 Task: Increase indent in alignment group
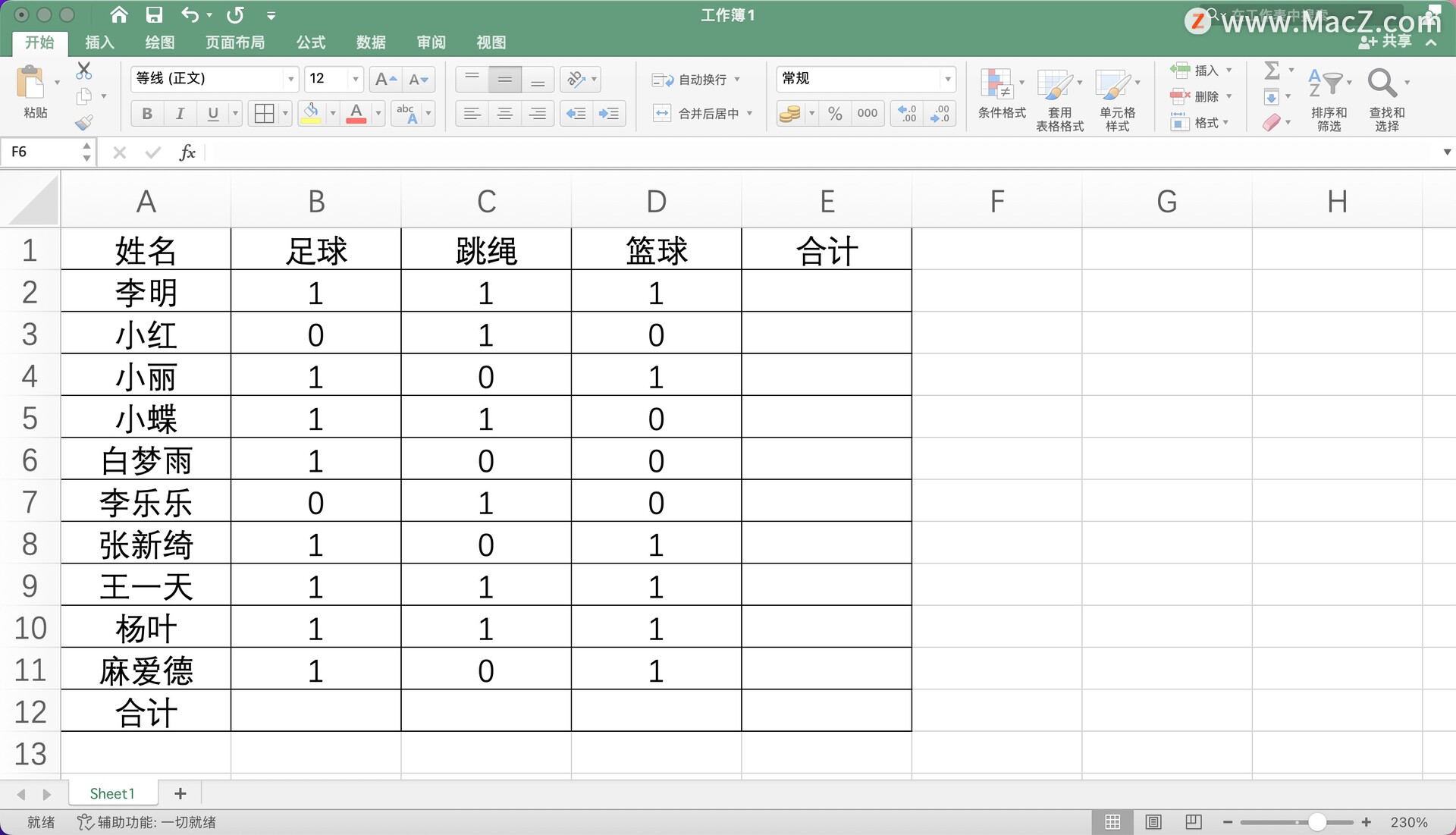609,114
